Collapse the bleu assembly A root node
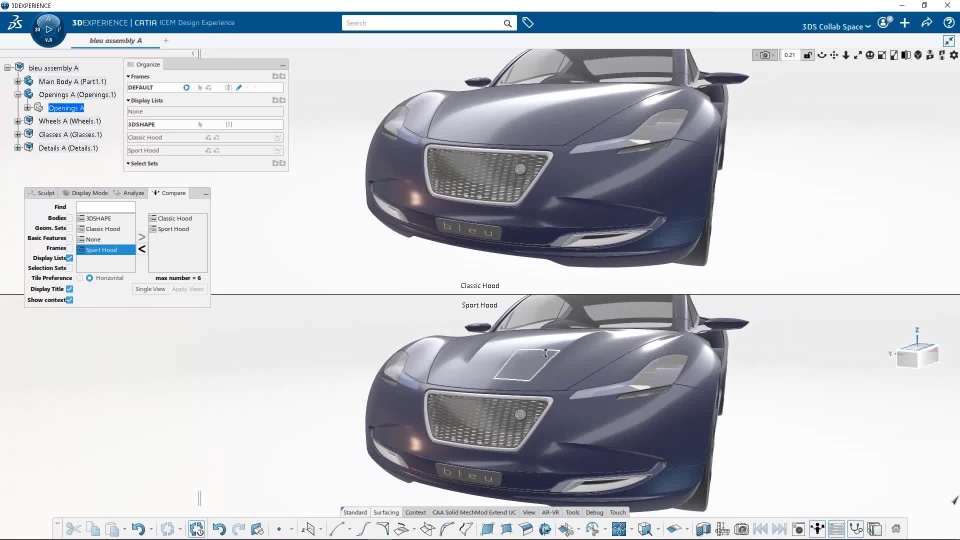The width and height of the screenshot is (960, 540). click(x=7, y=68)
